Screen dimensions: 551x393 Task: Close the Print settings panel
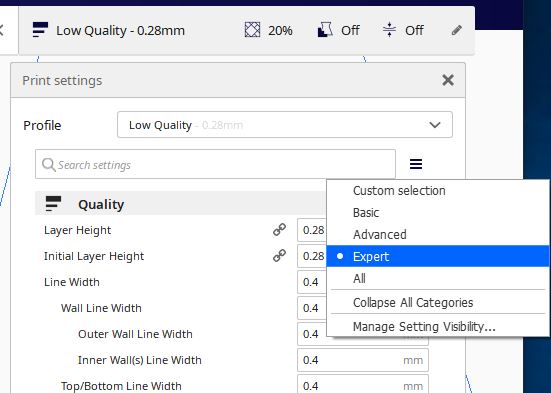pos(448,80)
